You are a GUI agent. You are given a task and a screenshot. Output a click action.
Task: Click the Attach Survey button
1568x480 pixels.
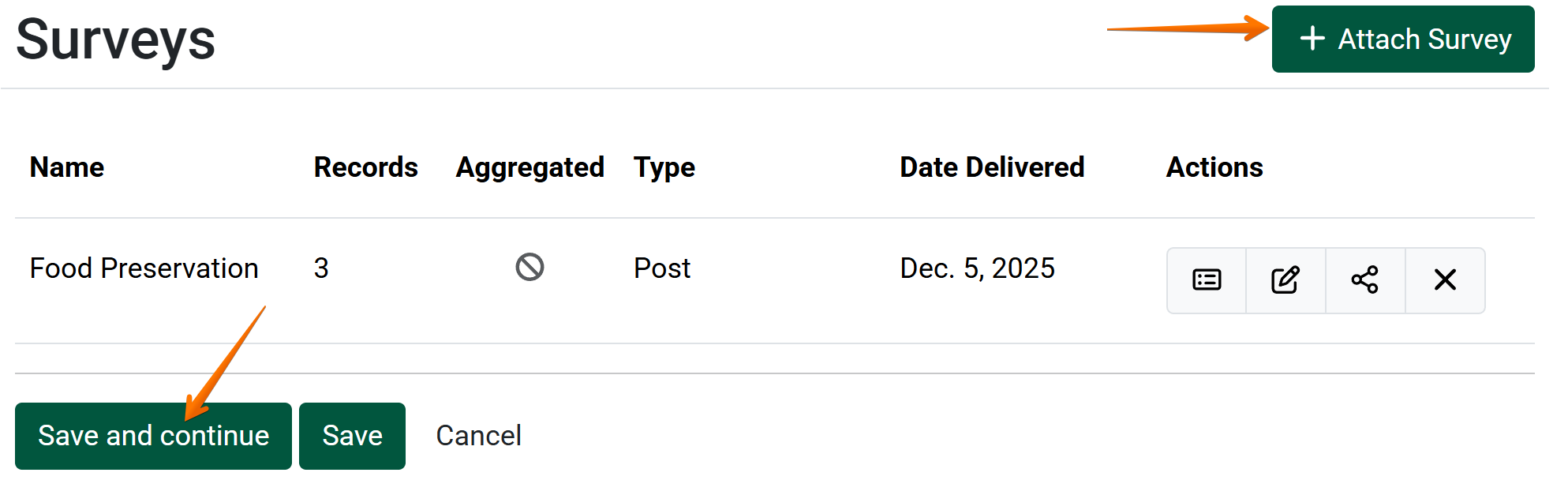(1402, 39)
